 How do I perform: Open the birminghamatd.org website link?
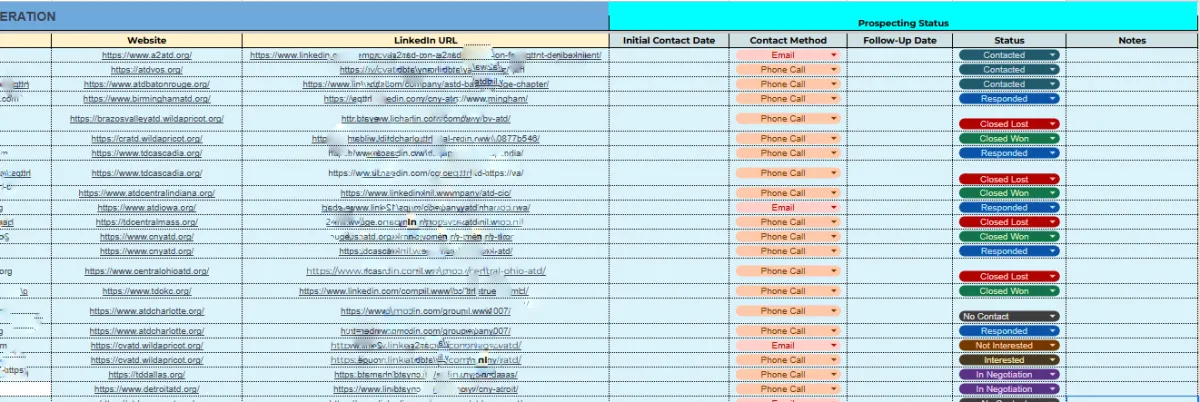146,99
